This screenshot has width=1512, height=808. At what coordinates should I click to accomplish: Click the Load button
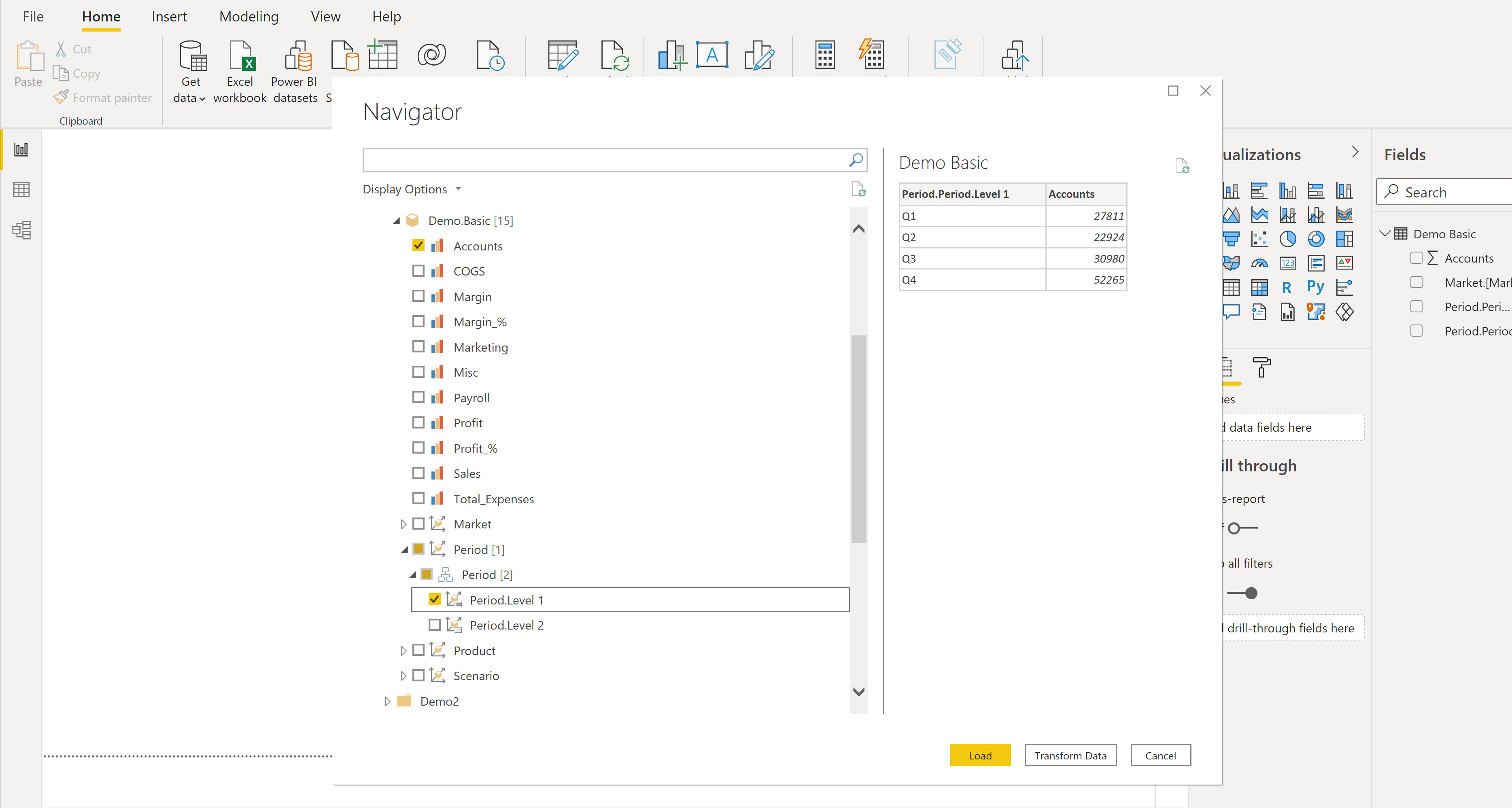pyautogui.click(x=980, y=755)
